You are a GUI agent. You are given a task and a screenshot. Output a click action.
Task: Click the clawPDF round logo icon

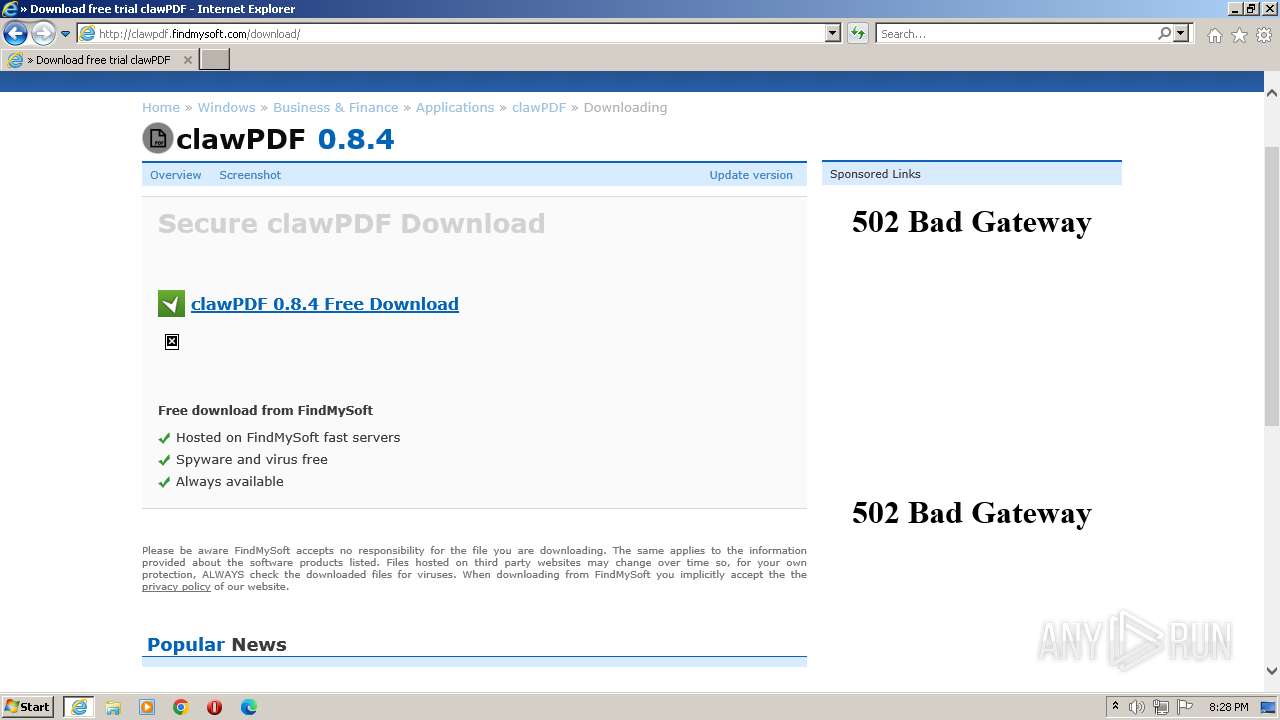[158, 138]
